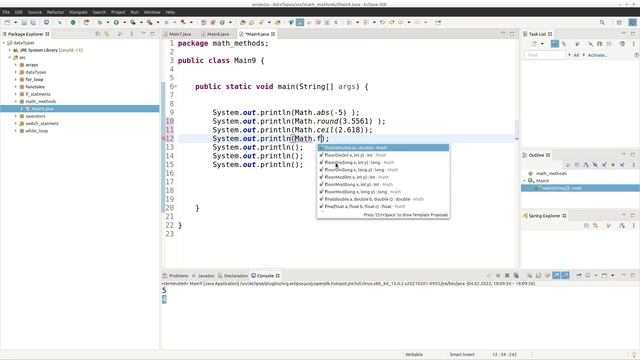Collapse Main9 class in Outline
Viewport: 640px width, 360px height.
point(524,180)
